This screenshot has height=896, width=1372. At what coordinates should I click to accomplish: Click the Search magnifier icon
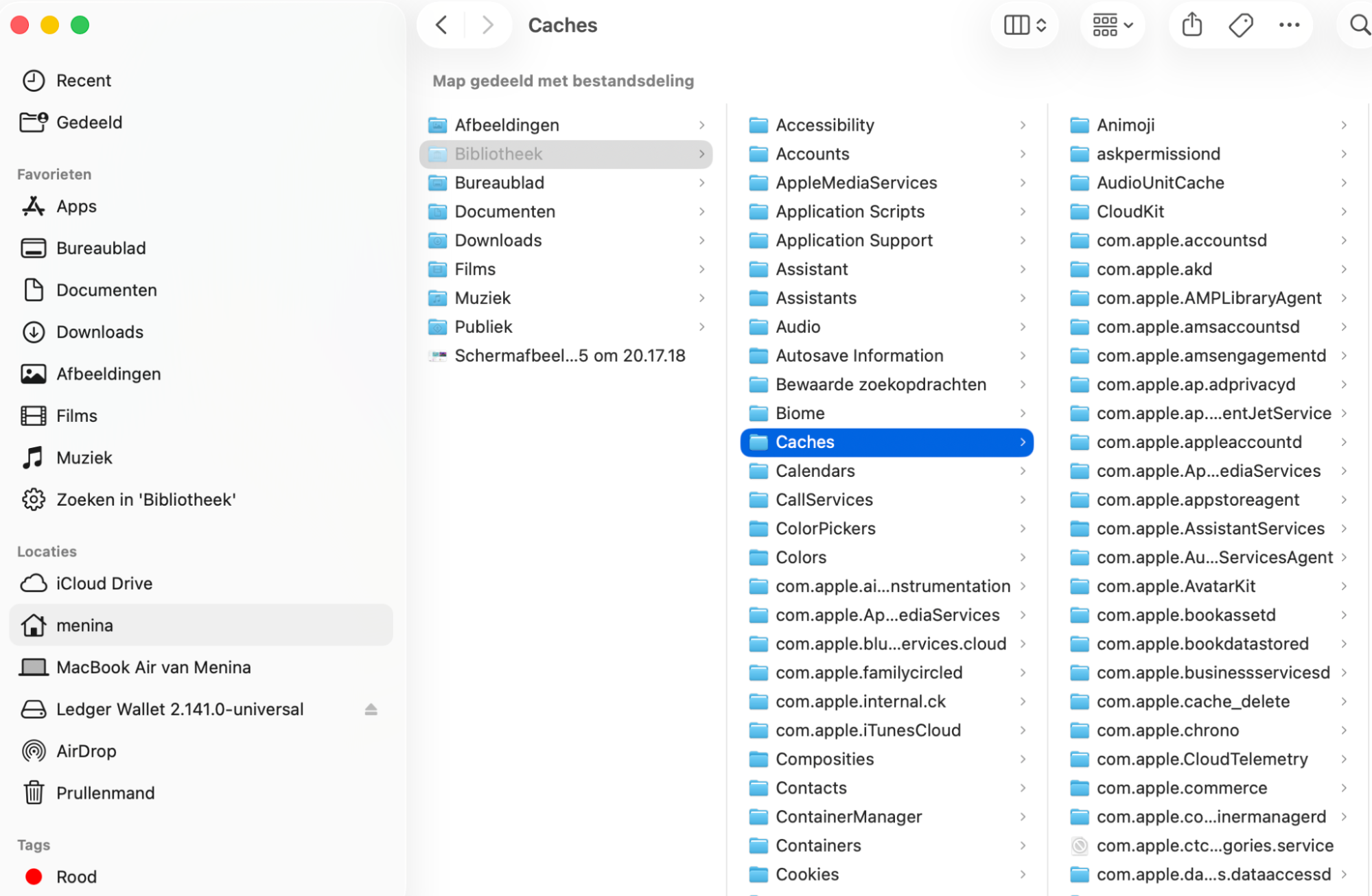[1359, 25]
